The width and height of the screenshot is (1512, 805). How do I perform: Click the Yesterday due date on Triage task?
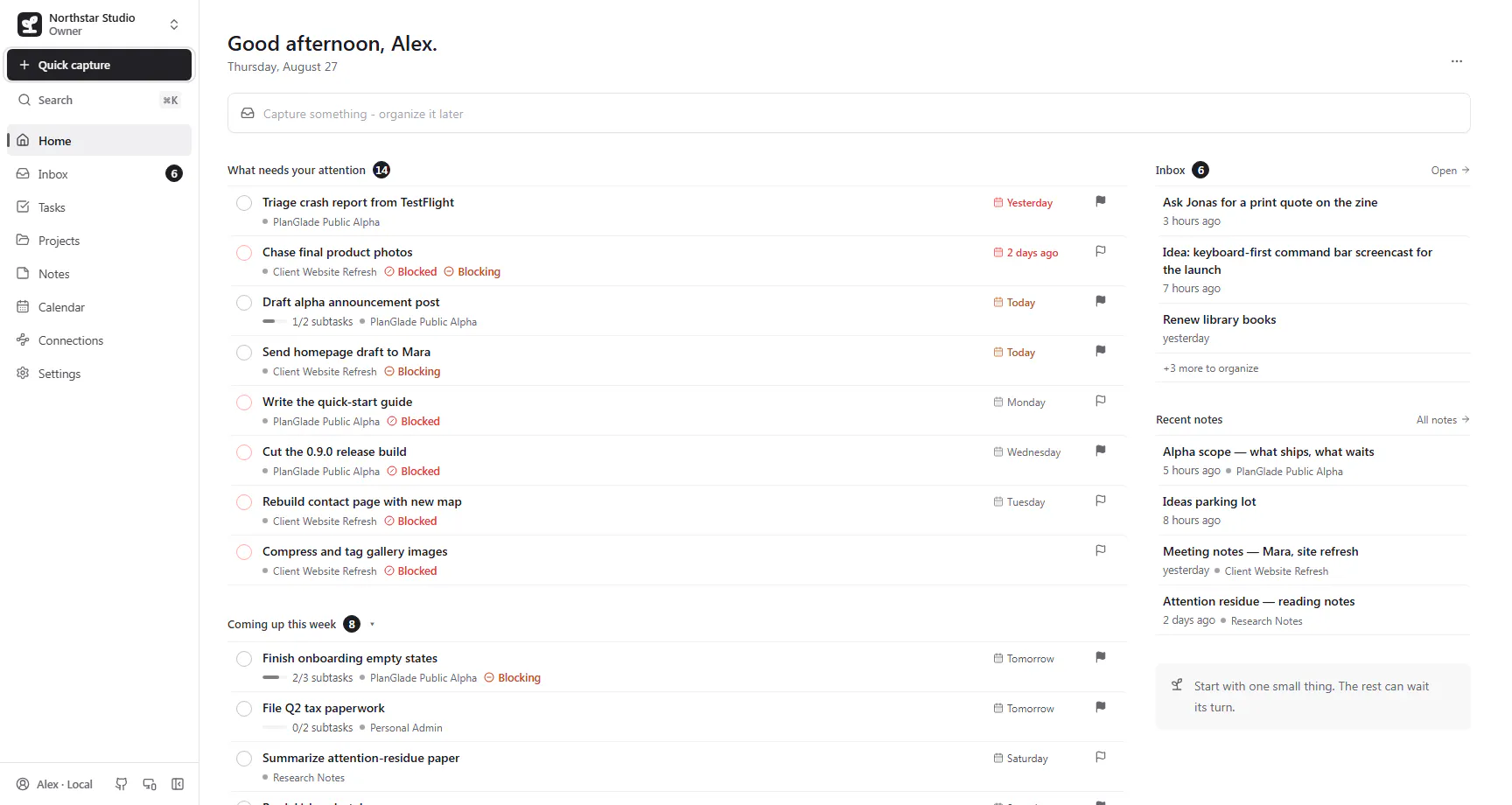click(x=1023, y=203)
